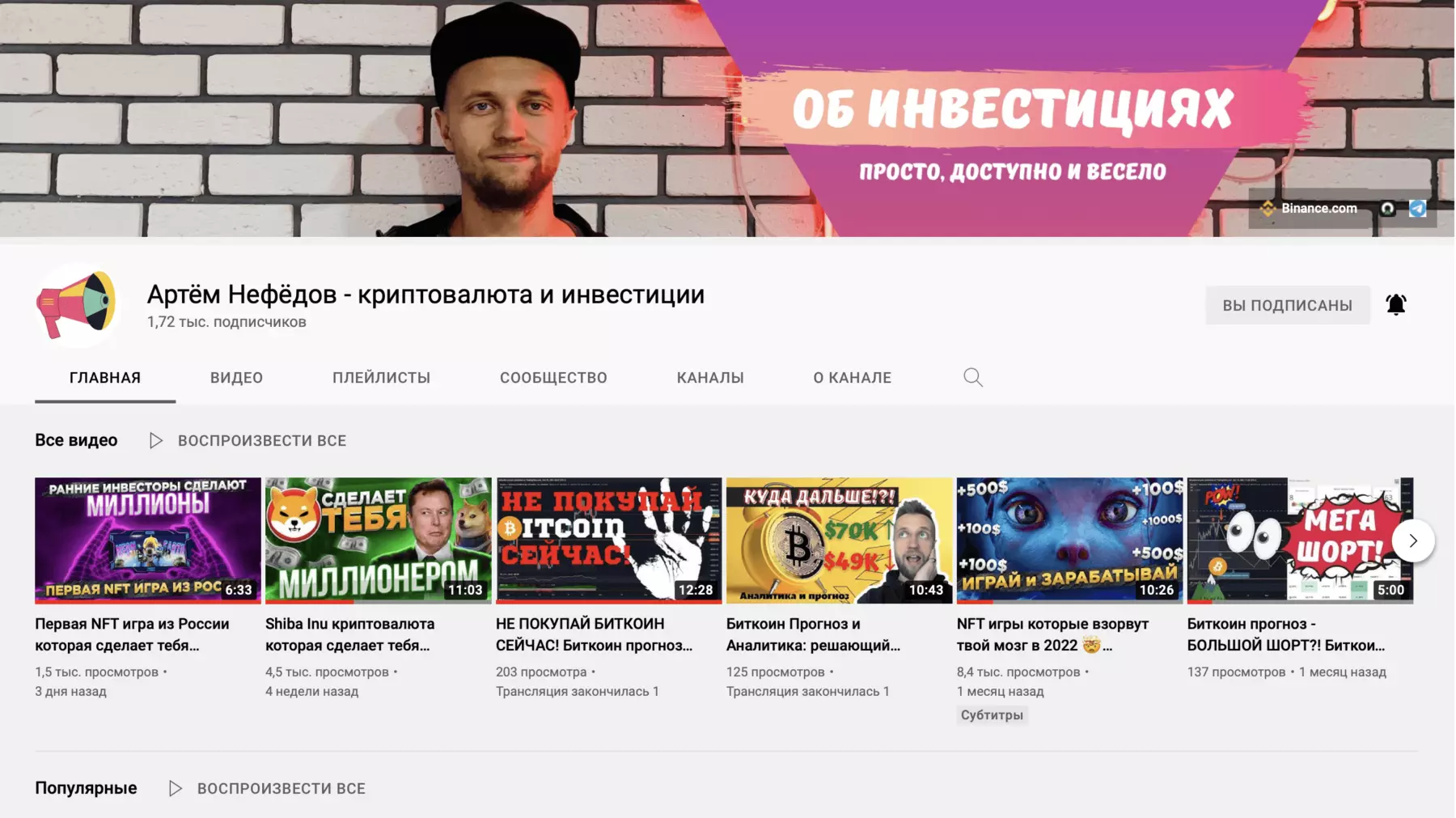Open the КАНАЛЫ tab
This screenshot has height=818, width=1456.
tap(710, 378)
